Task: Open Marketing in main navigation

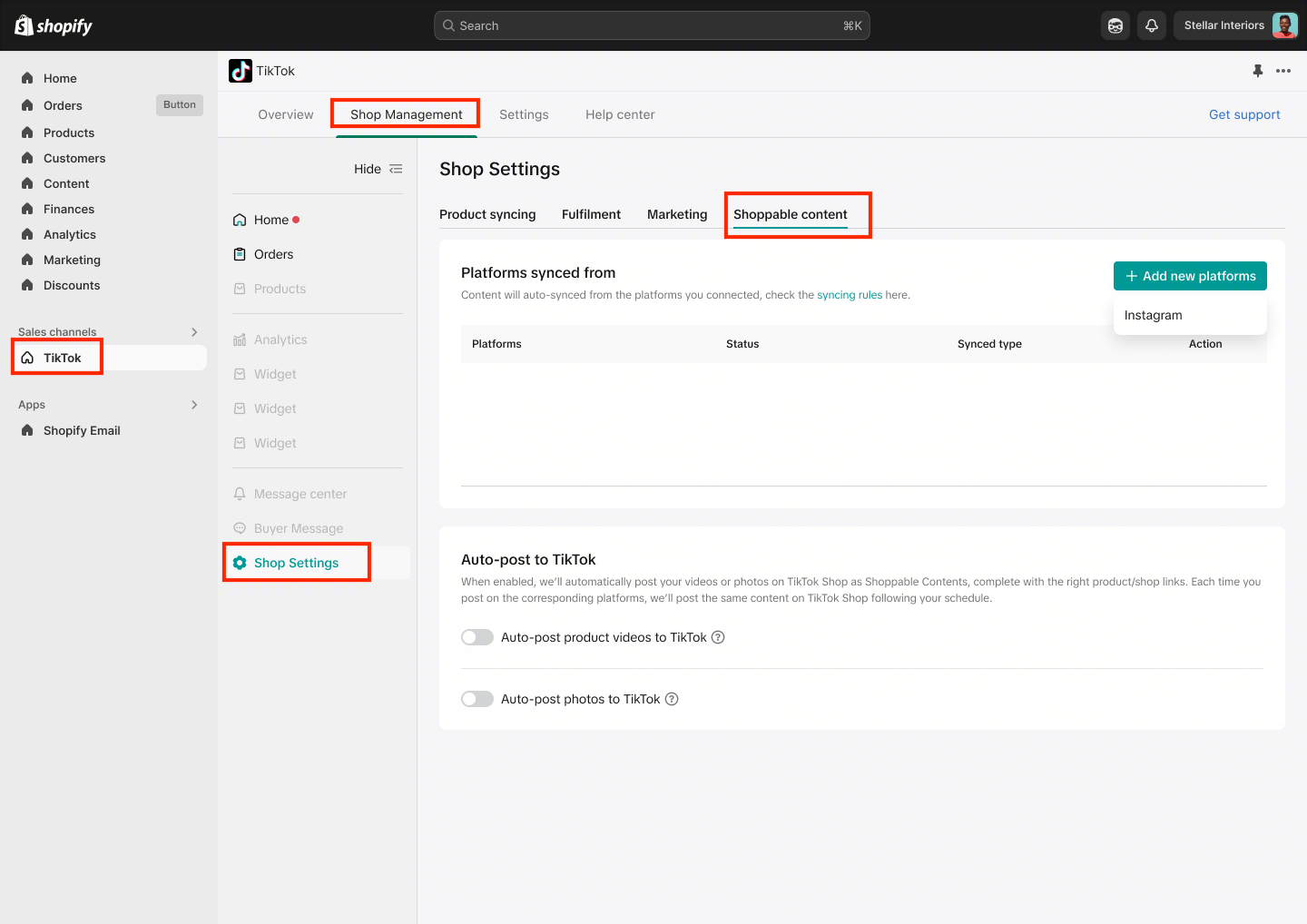Action: tap(72, 260)
